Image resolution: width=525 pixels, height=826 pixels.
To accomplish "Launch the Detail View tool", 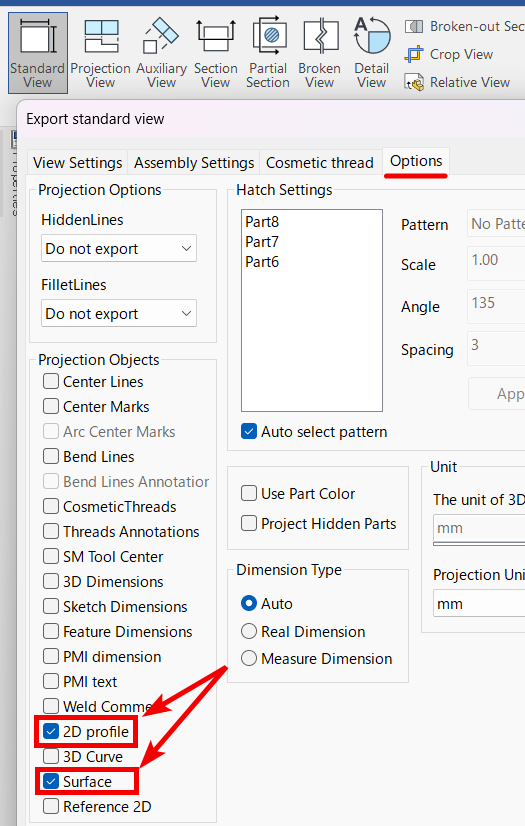I will pos(372,53).
